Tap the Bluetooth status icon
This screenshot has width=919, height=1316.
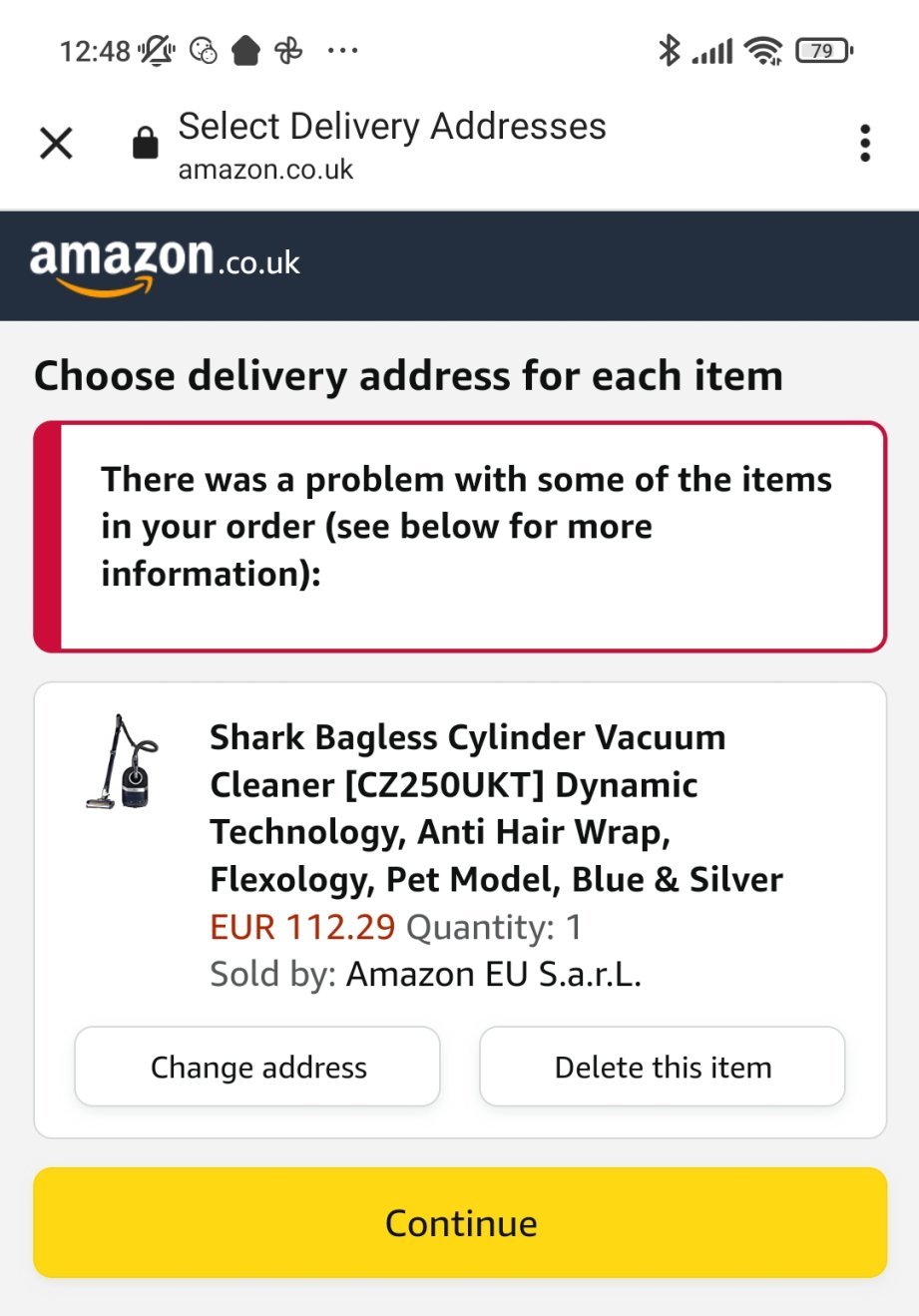tap(669, 50)
